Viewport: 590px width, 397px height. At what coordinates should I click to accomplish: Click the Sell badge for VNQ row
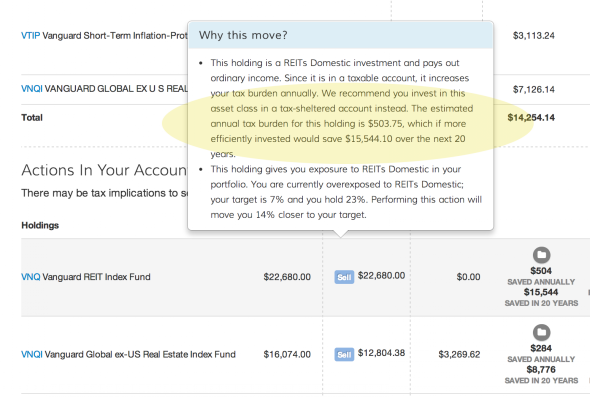pos(344,277)
